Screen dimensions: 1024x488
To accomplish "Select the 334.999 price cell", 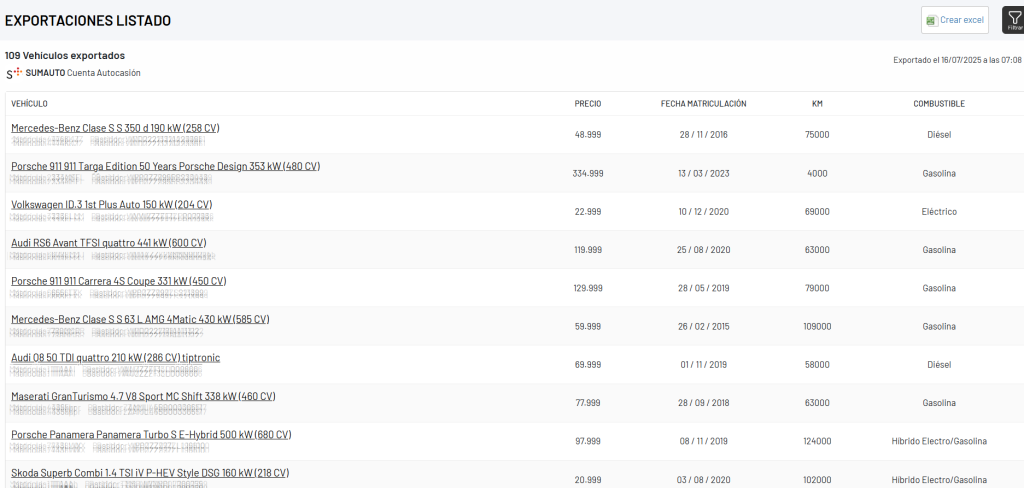I will click(588, 174).
